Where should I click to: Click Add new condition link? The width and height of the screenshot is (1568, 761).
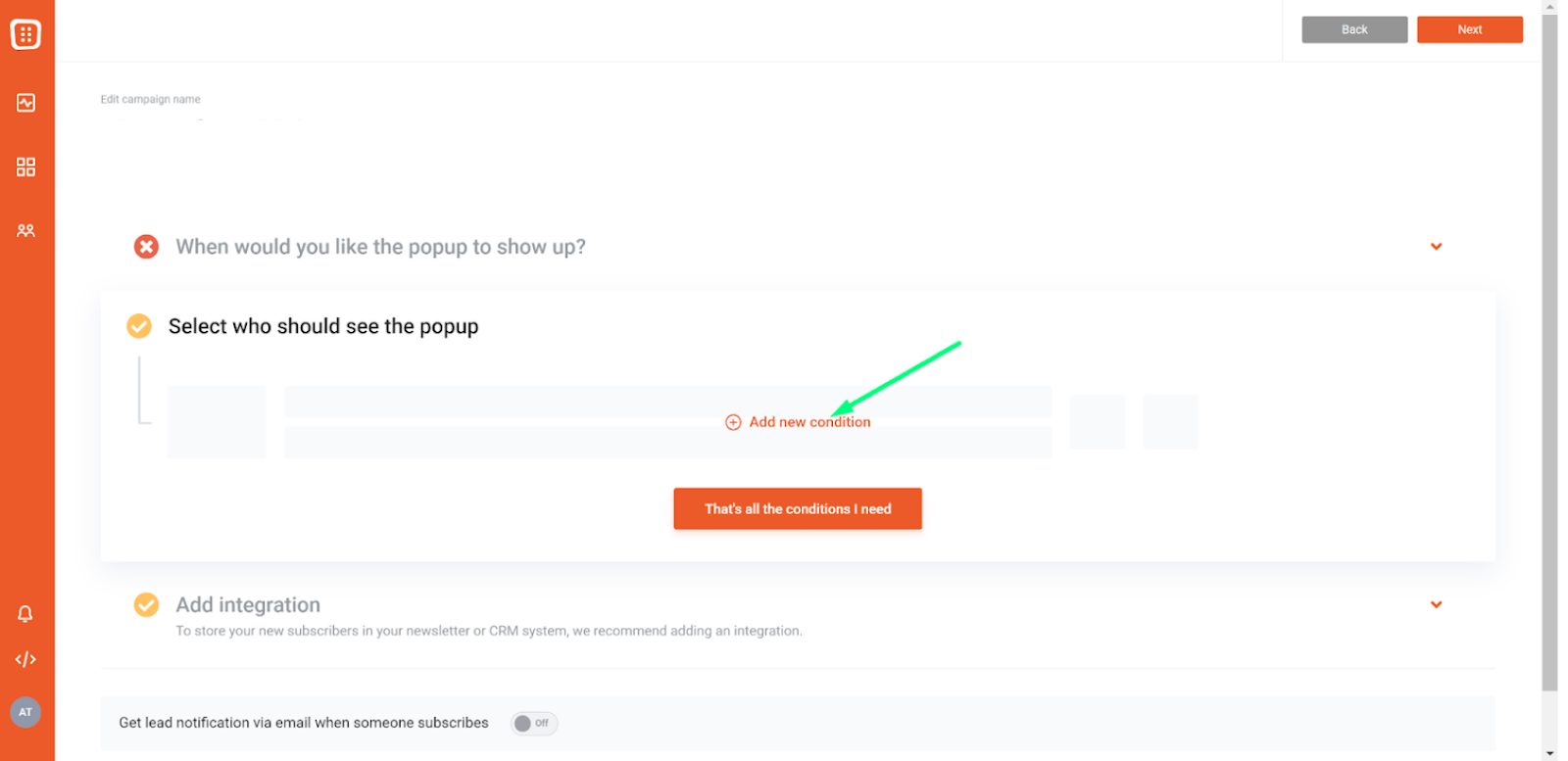click(809, 422)
